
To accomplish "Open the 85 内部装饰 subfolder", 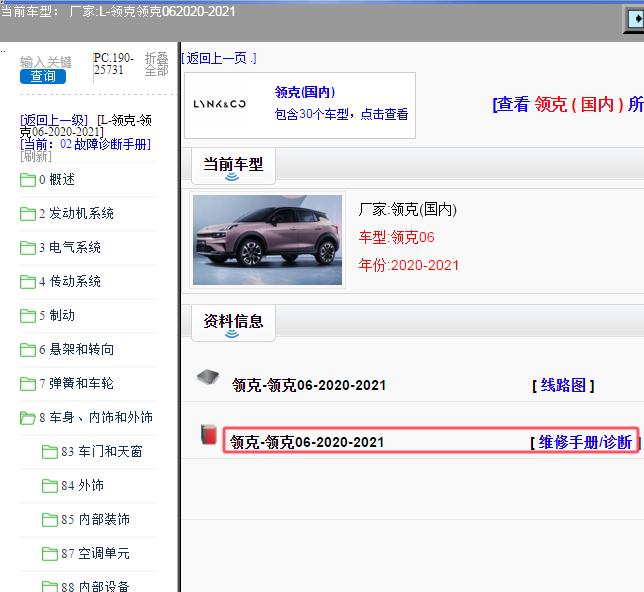I will pos(95,520).
